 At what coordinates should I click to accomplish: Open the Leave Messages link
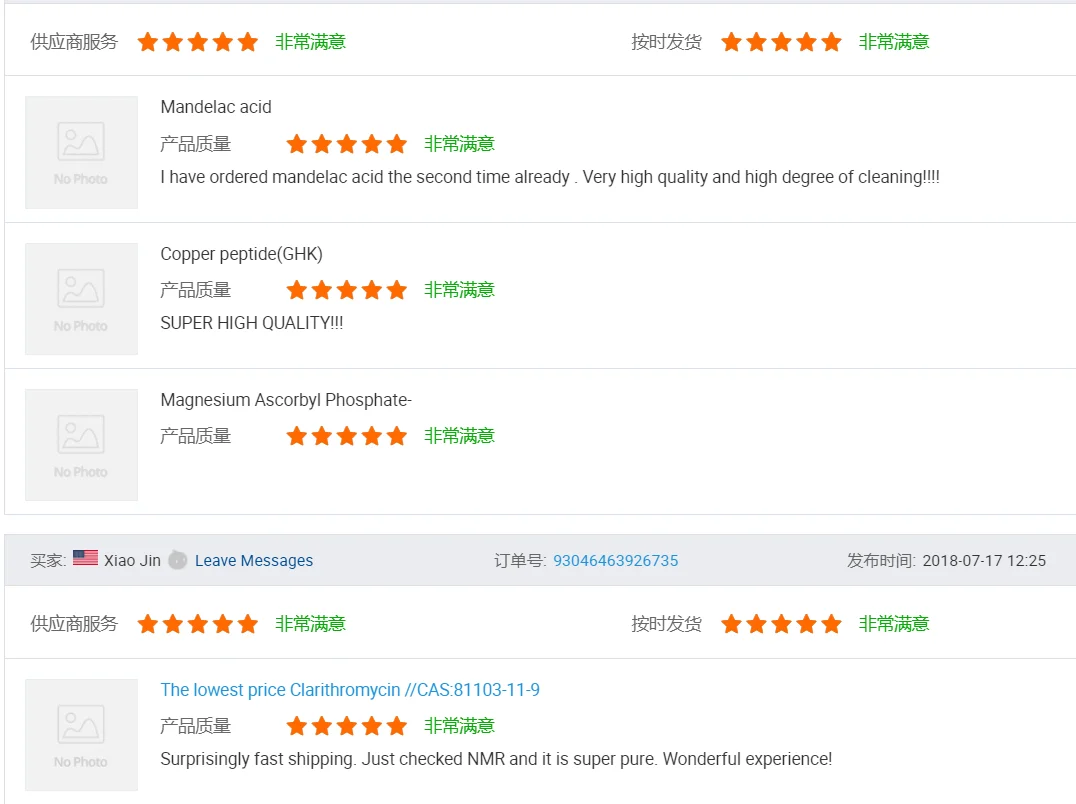tap(254, 561)
